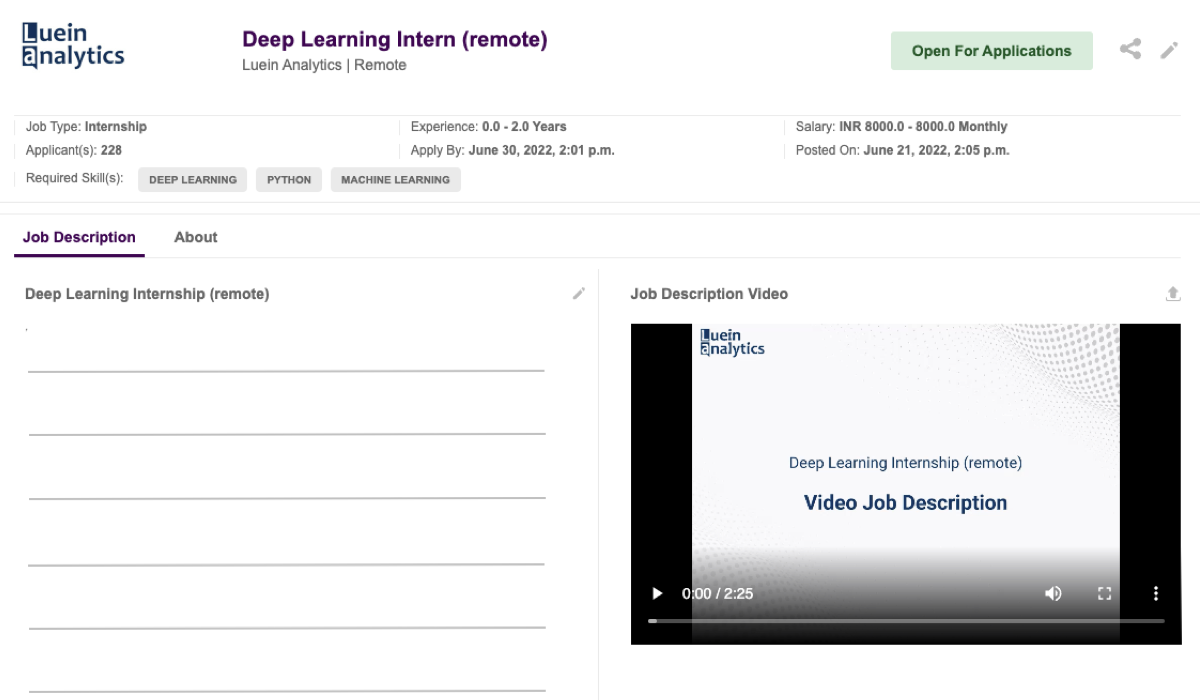1200x700 pixels.
Task: Click the pencil edit icon beside share
Action: point(1169,50)
